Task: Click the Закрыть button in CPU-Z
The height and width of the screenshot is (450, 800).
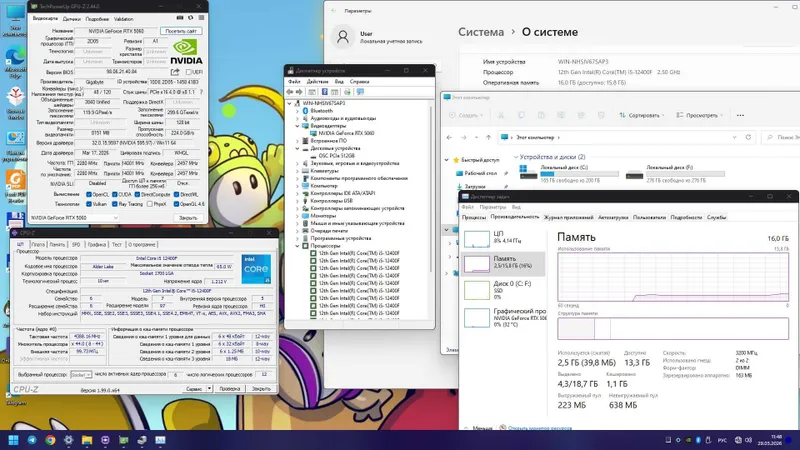Action: [261, 389]
